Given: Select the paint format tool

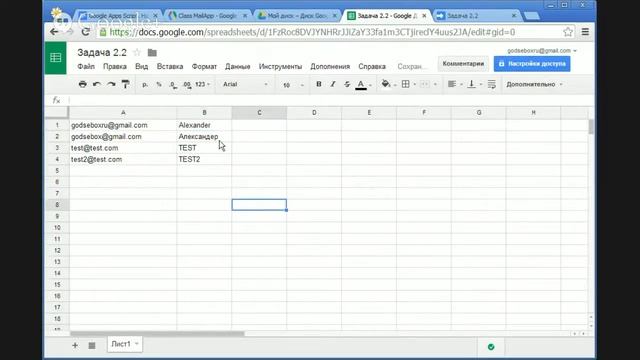Looking at the screenshot, I should (126, 84).
